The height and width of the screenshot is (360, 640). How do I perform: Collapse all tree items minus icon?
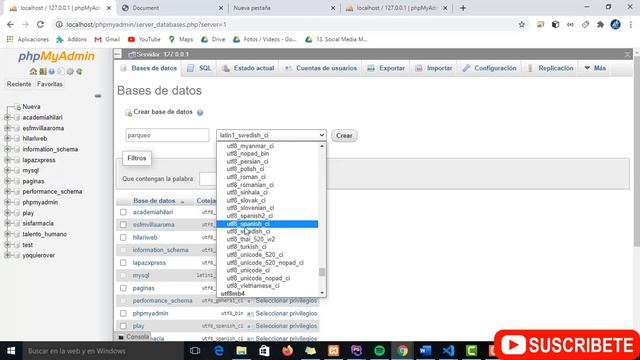(x=98, y=96)
